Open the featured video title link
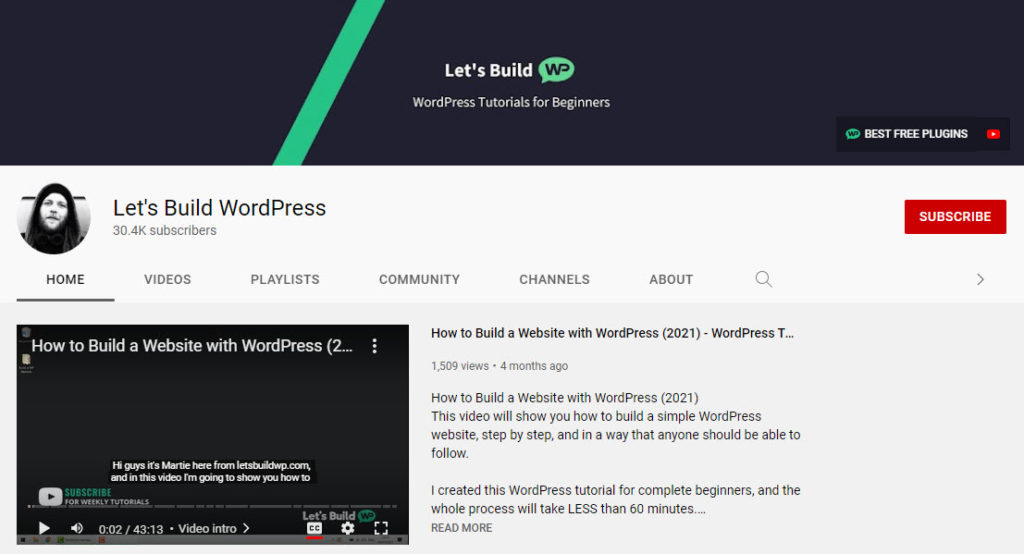 612,333
